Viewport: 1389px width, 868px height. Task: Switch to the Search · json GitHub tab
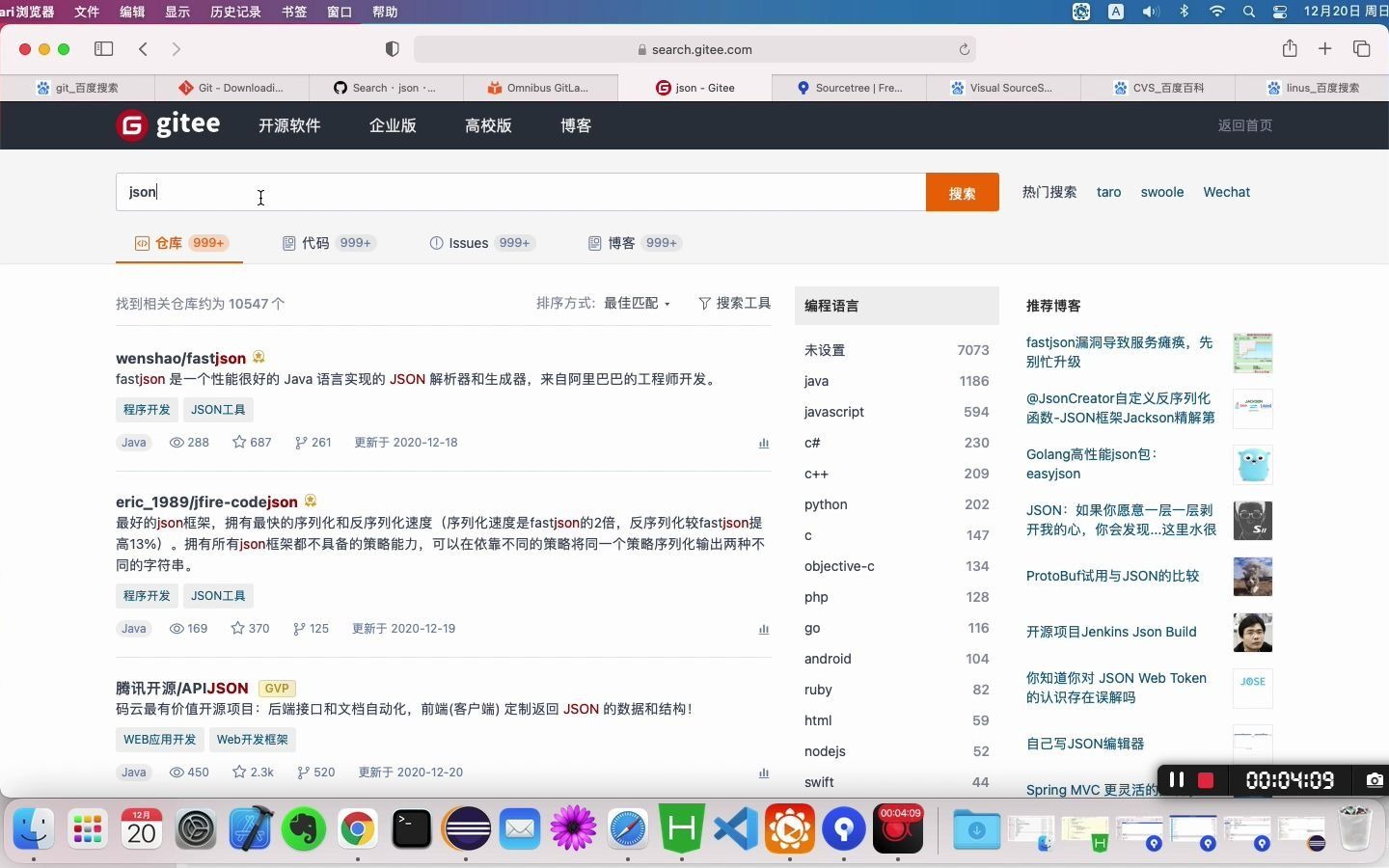pos(386,88)
